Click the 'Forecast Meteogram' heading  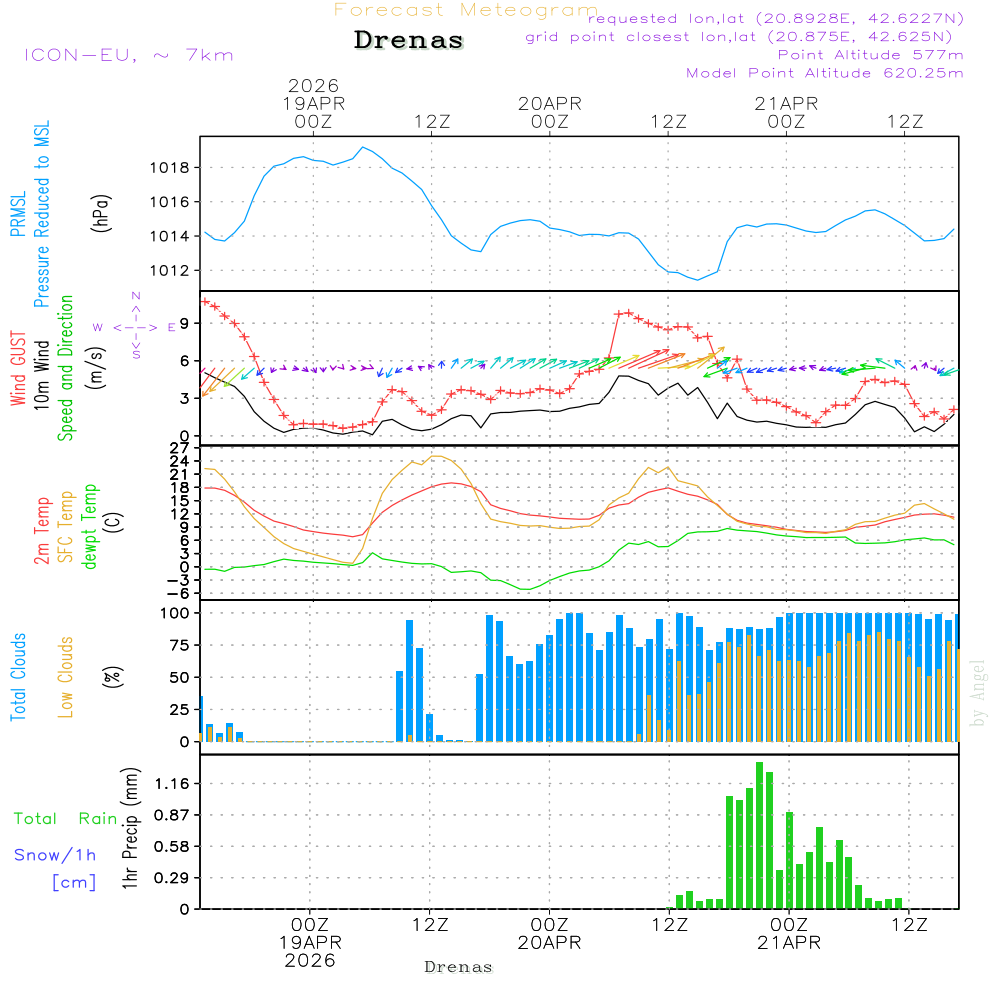[x=465, y=10]
